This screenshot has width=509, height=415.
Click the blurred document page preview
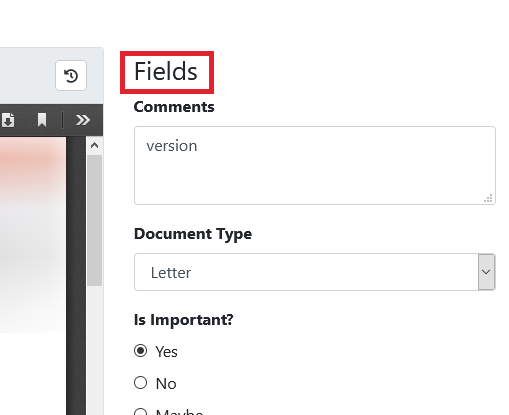coord(33,235)
